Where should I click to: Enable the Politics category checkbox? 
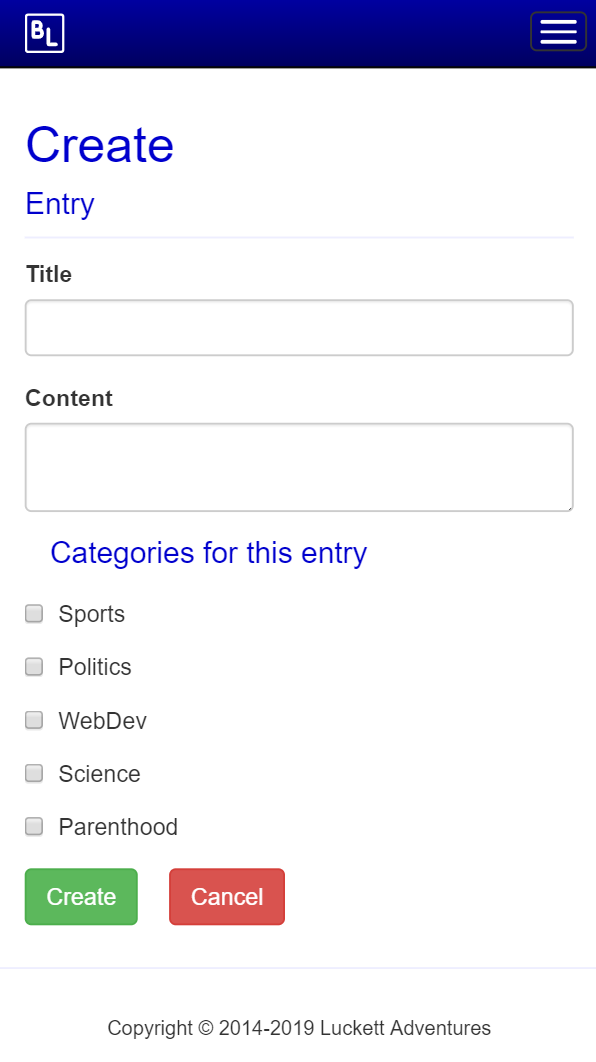[x=34, y=666]
